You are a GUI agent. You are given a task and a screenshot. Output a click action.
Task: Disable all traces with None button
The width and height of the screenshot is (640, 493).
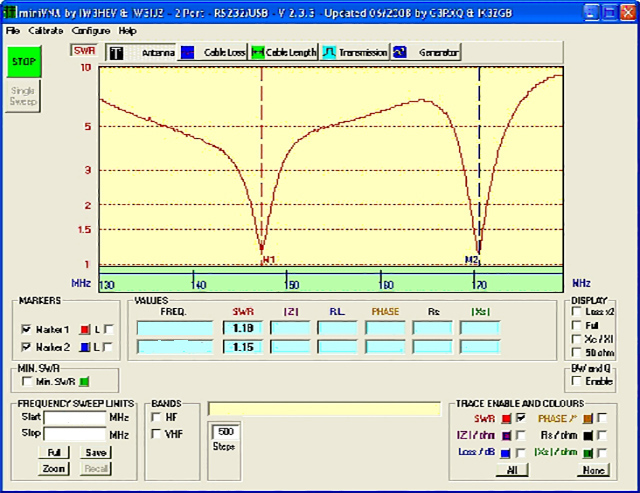tap(593, 470)
